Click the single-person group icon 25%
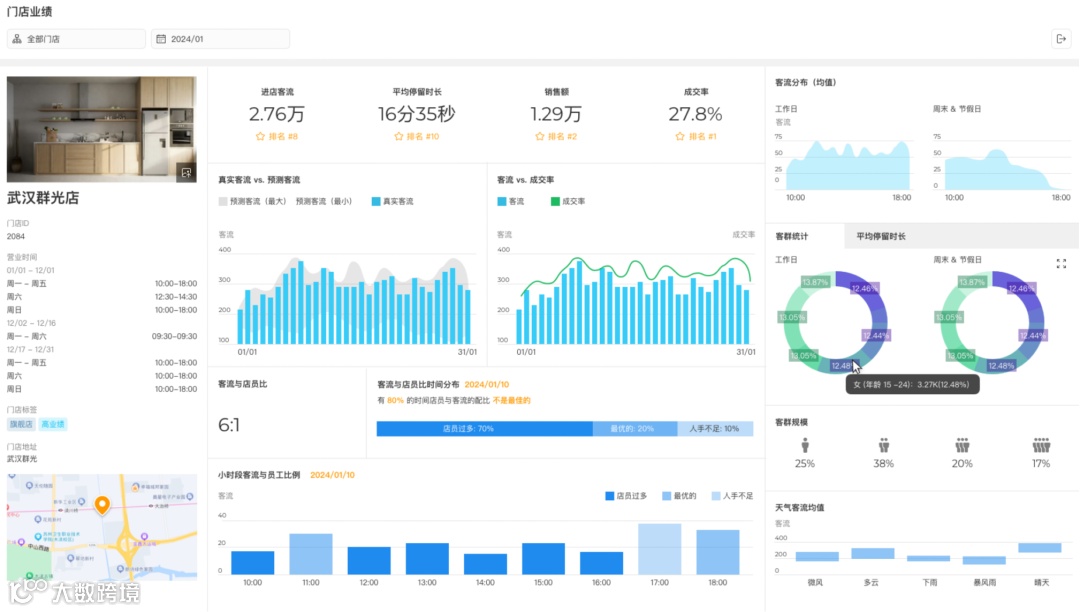Screen dimensions: 1080x612 click(x=804, y=445)
